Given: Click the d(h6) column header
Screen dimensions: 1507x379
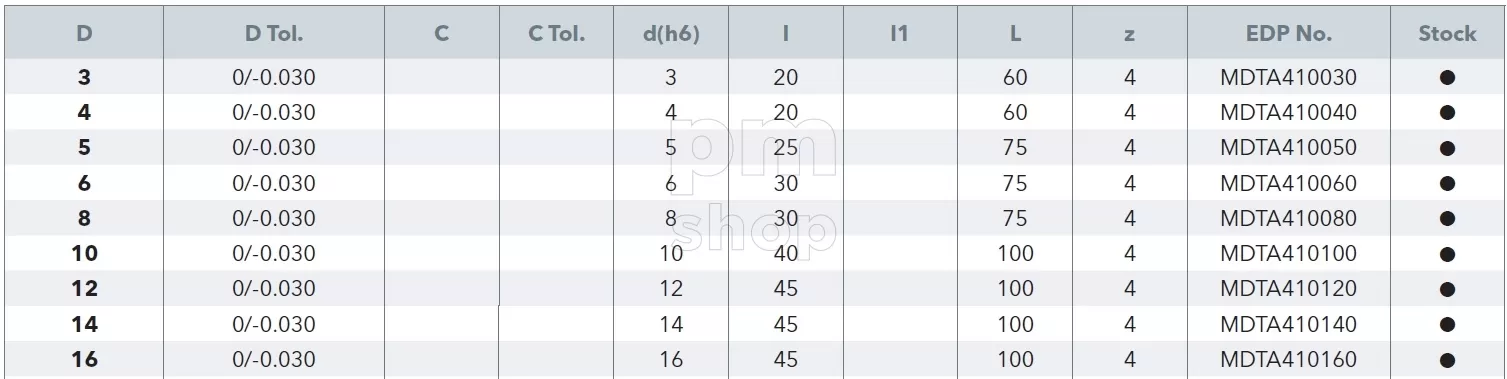Looking at the screenshot, I should (x=671, y=34).
